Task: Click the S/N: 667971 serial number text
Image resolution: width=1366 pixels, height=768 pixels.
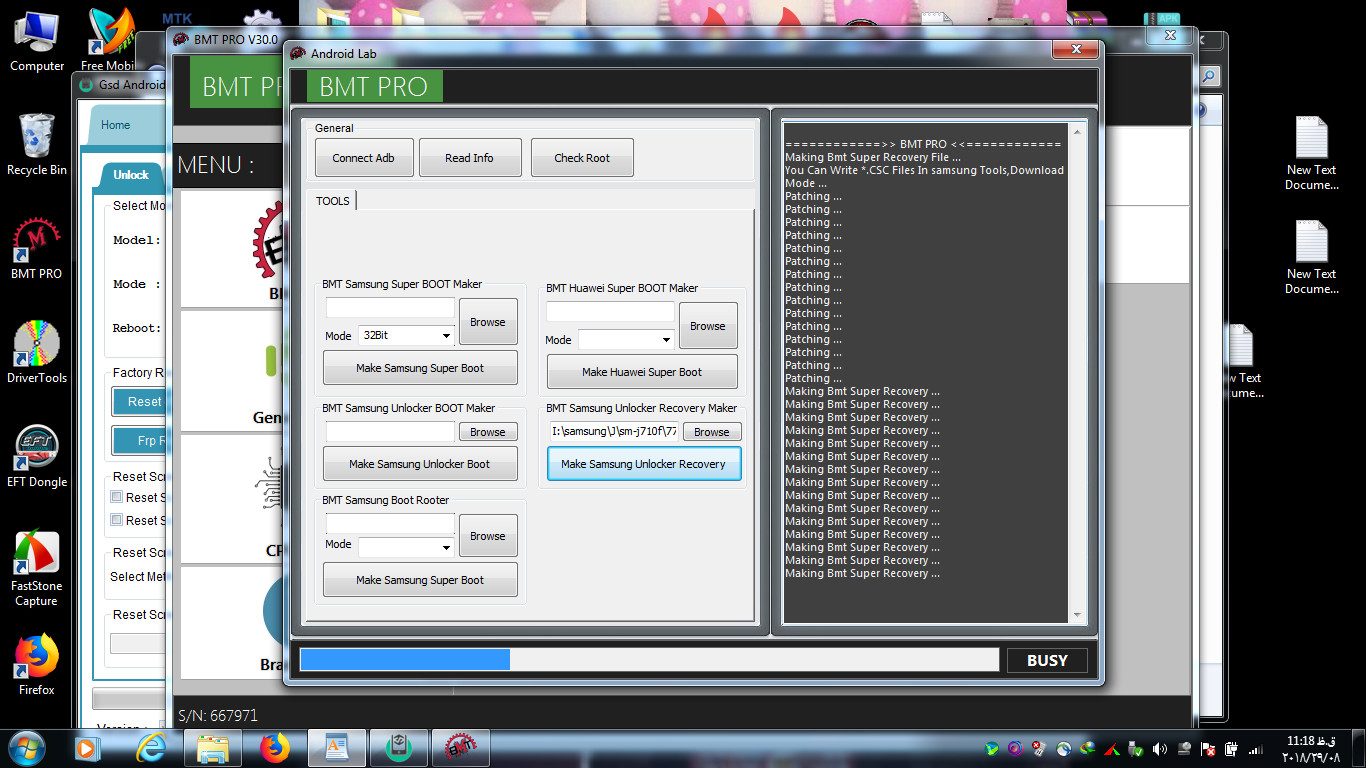Action: [218, 716]
